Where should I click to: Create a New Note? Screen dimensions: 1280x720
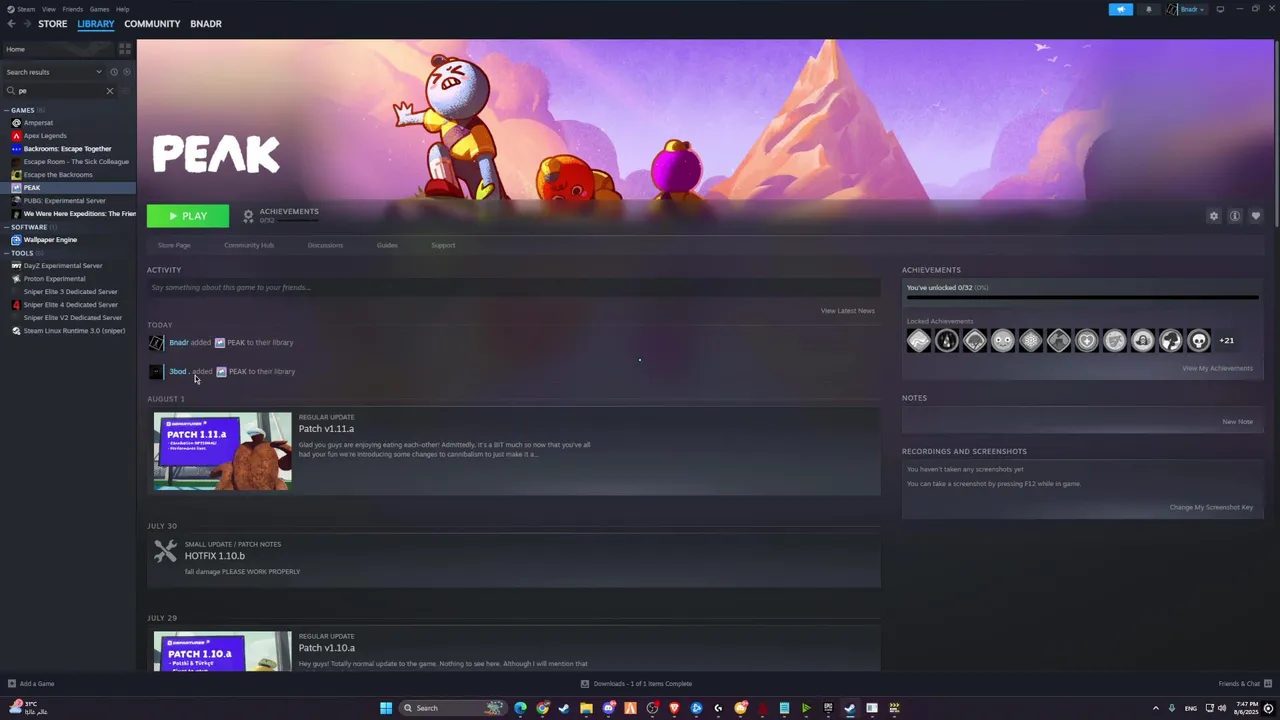tap(1237, 422)
